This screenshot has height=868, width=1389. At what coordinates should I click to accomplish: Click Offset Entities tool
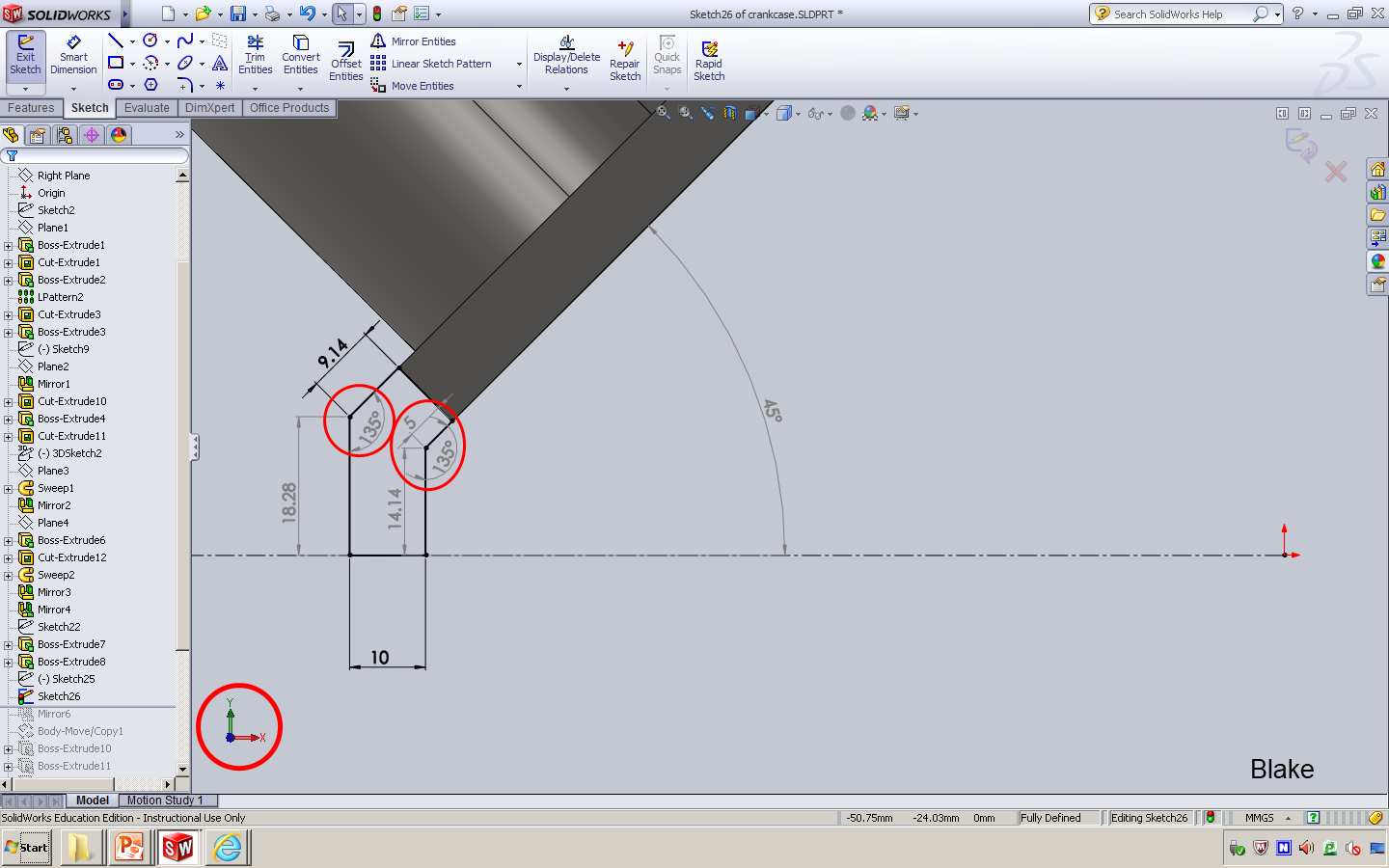coord(346,62)
